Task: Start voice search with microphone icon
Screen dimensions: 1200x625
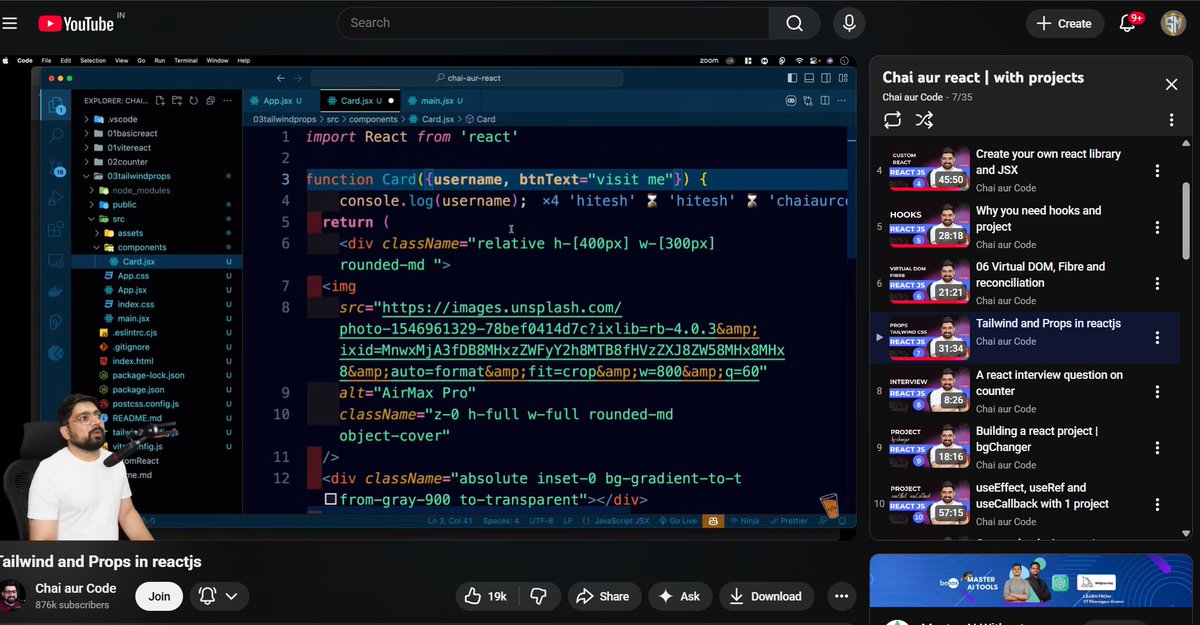Action: pos(849,23)
